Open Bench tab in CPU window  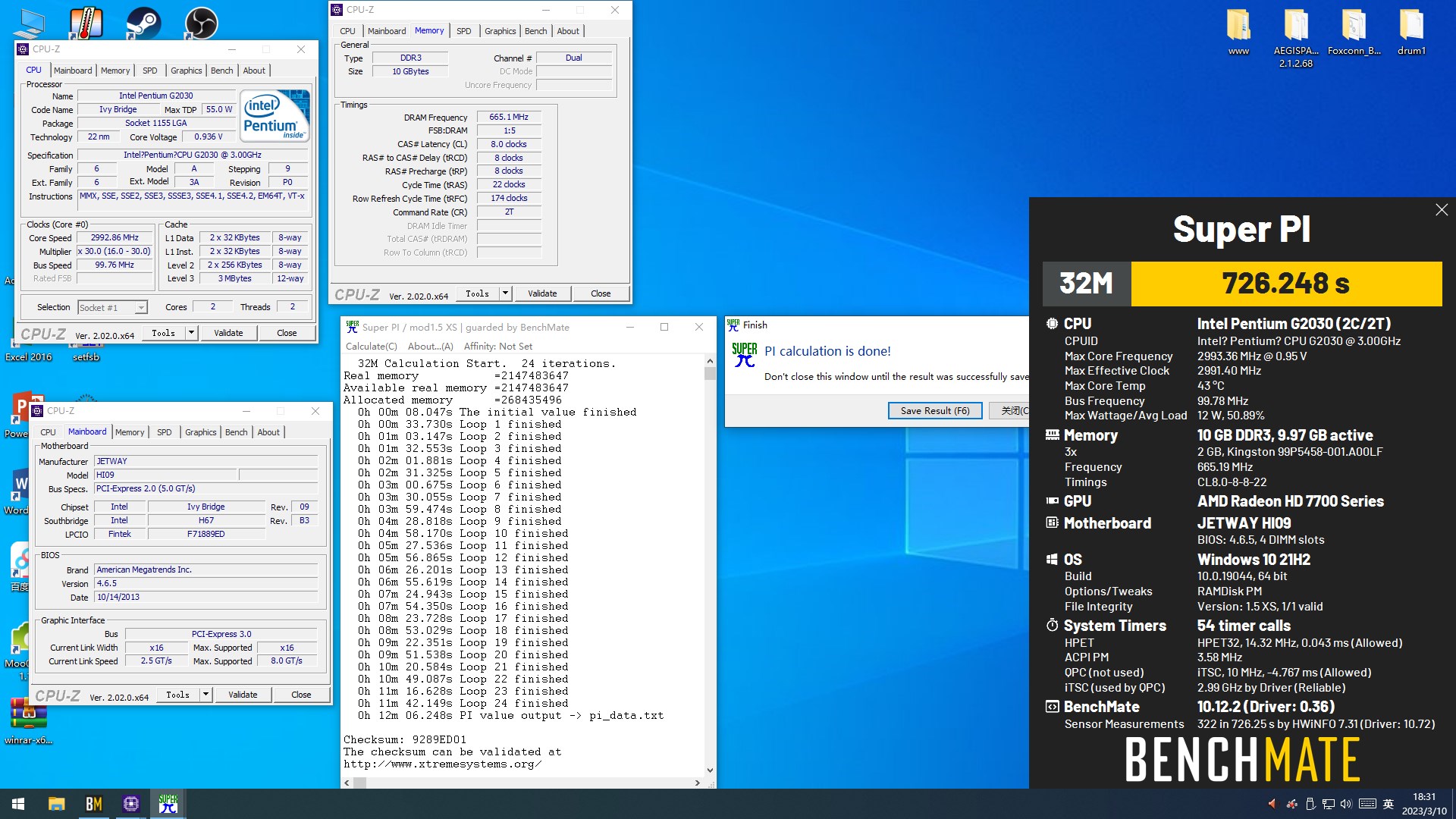click(221, 71)
